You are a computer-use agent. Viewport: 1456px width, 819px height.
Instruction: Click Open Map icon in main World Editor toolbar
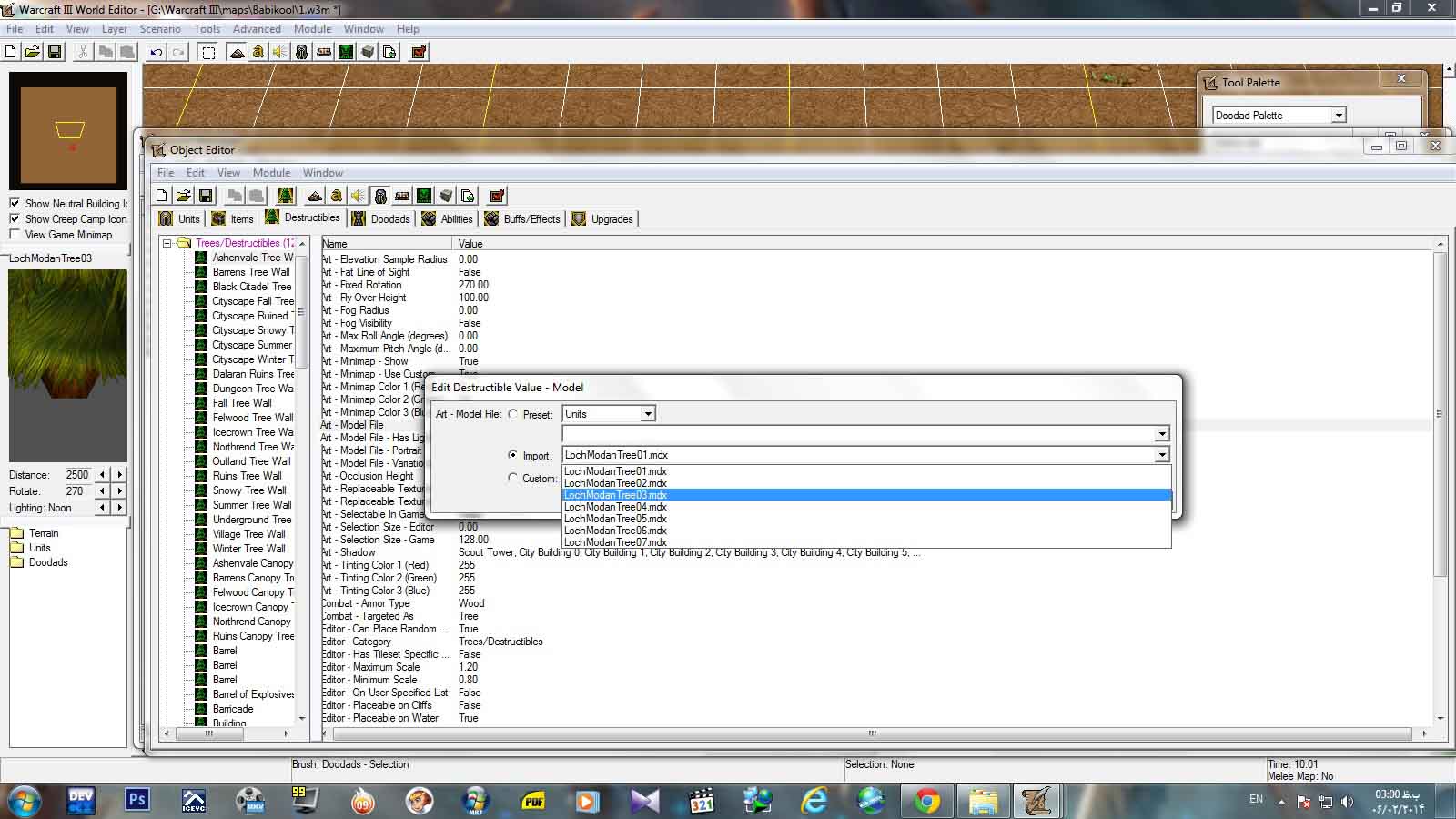point(33,52)
